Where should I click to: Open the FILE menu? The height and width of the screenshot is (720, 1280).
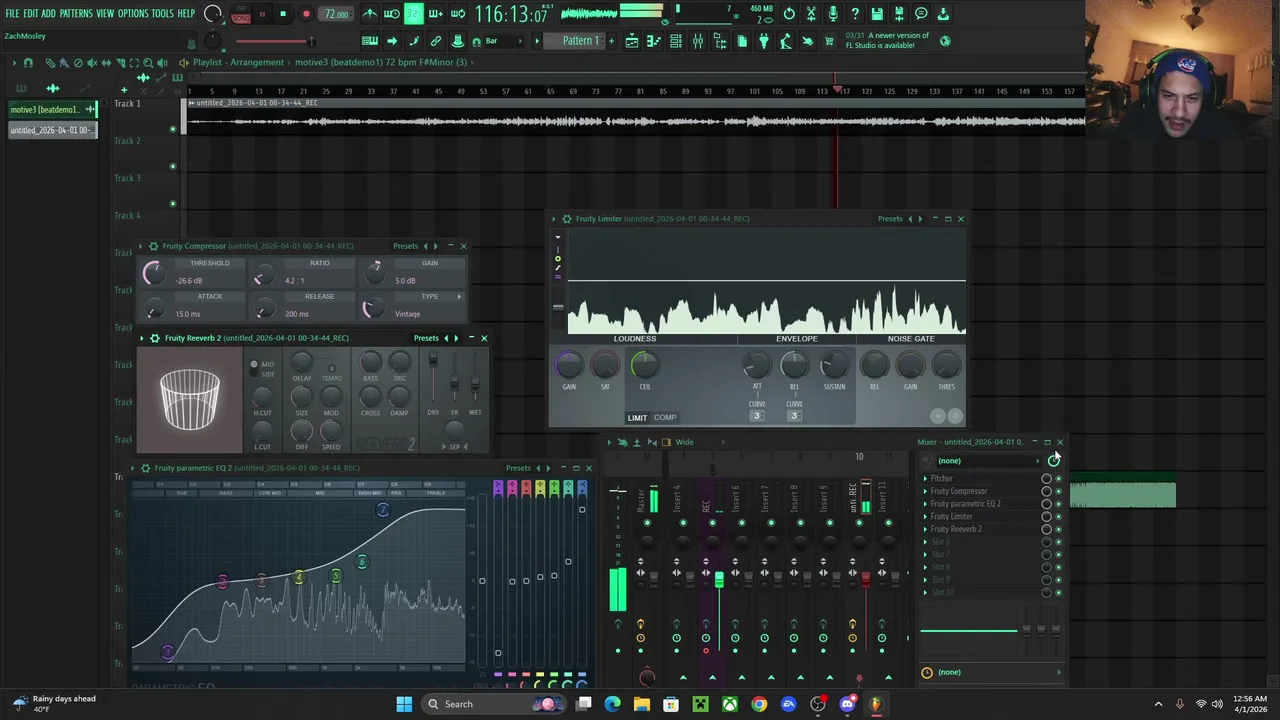point(12,14)
